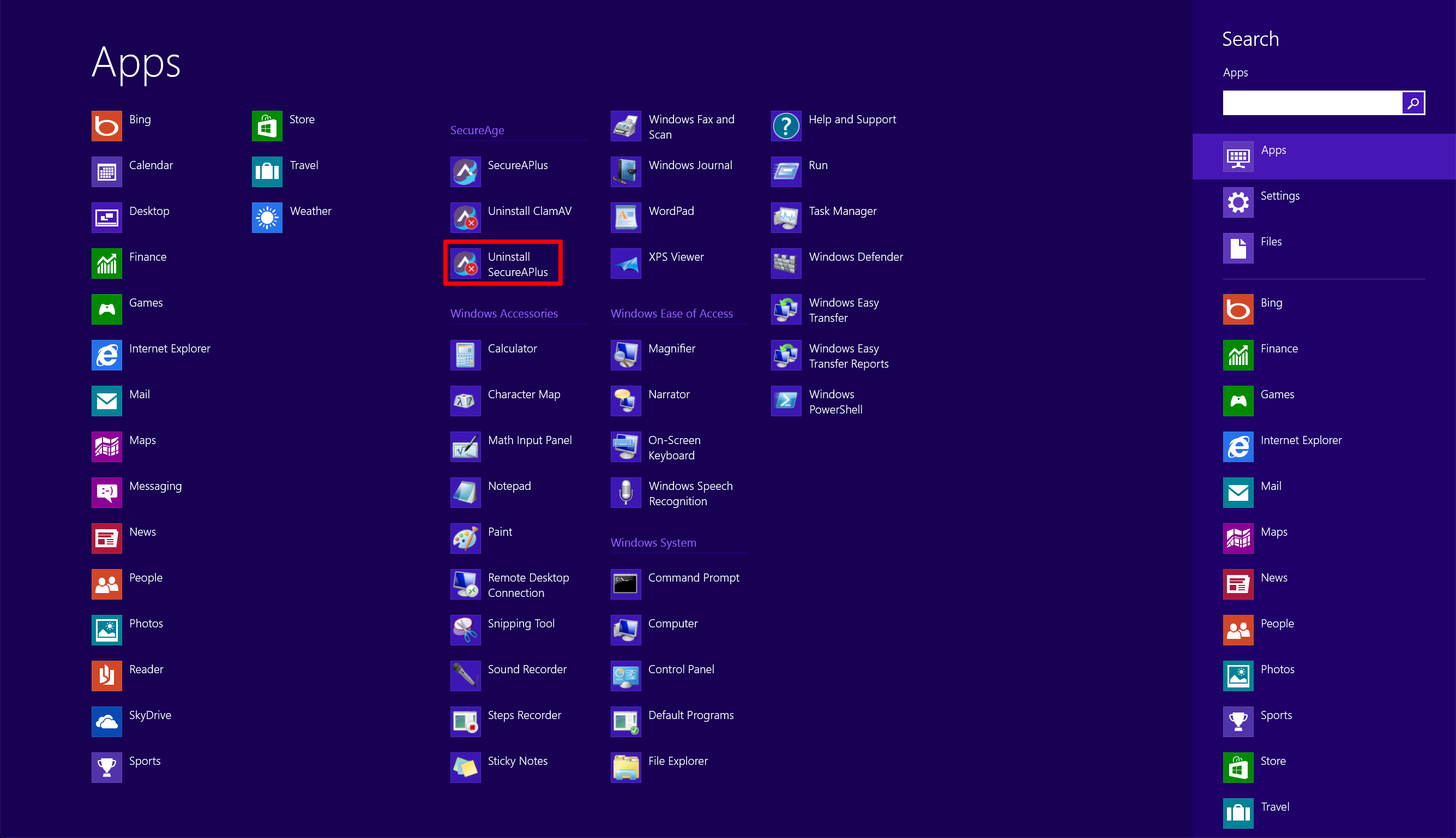Open Windows Easy Transfer Reports label
Screen dimensions: 1456x838
point(849,356)
